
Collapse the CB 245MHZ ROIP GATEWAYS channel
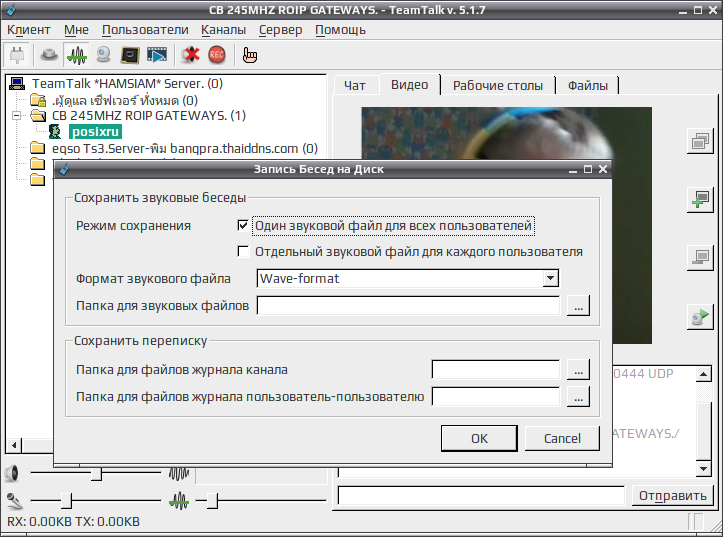click(x=17, y=115)
